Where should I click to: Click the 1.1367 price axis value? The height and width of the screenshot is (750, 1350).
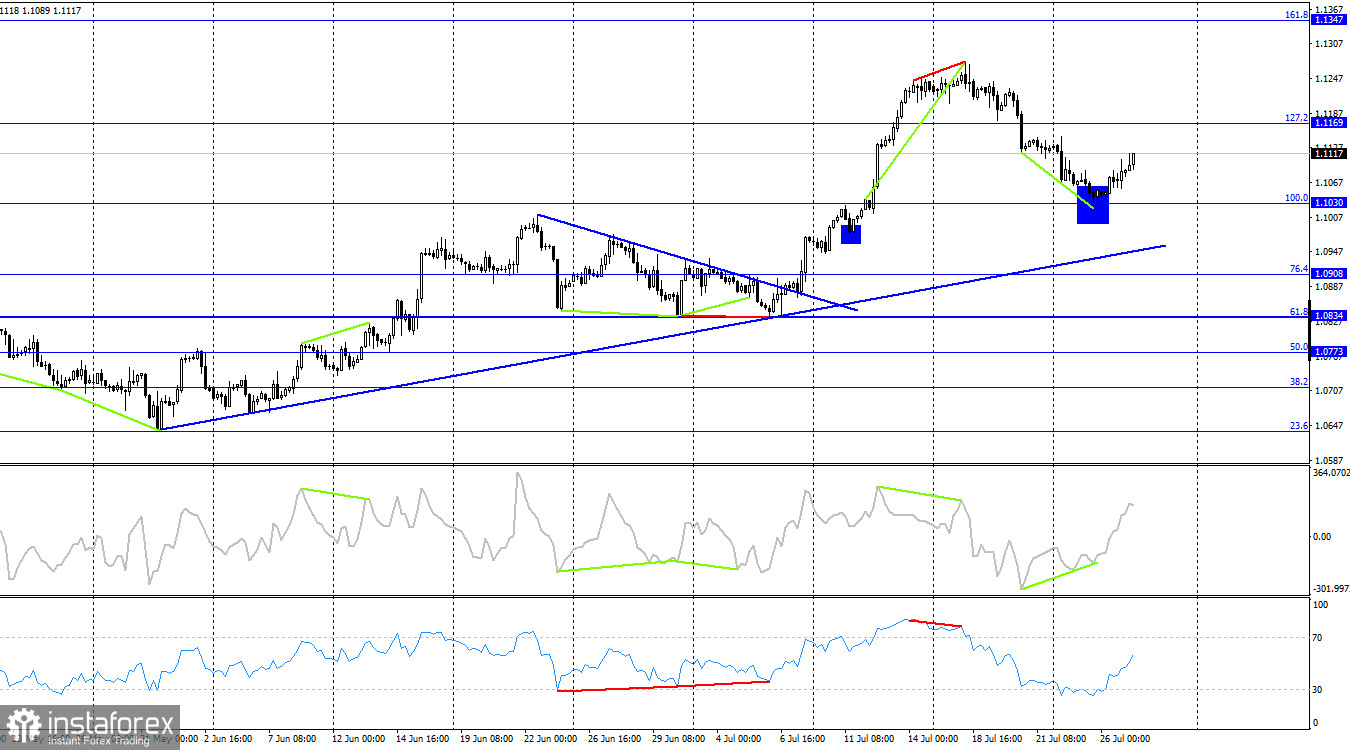tap(1330, 9)
